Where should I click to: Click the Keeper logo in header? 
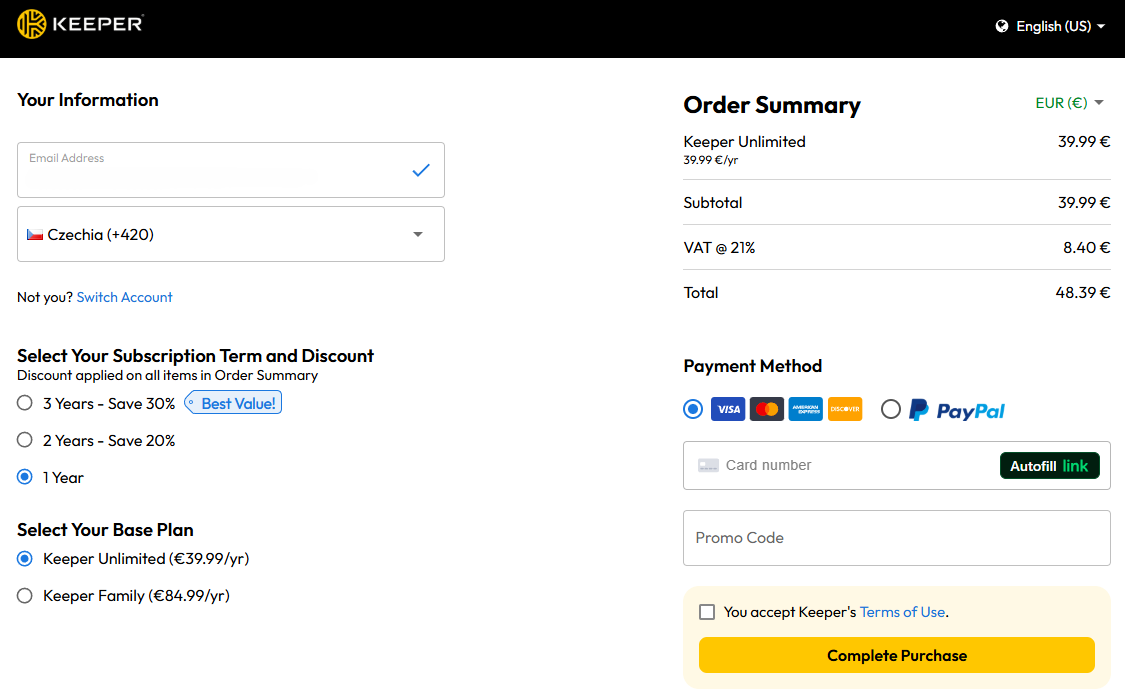[80, 24]
